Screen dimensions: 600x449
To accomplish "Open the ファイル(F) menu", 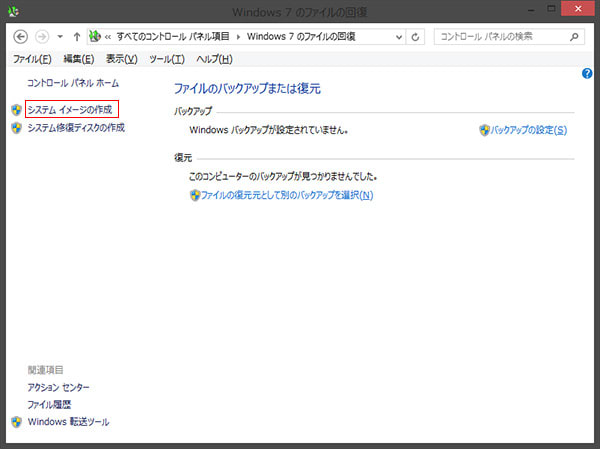I will click(x=32, y=59).
